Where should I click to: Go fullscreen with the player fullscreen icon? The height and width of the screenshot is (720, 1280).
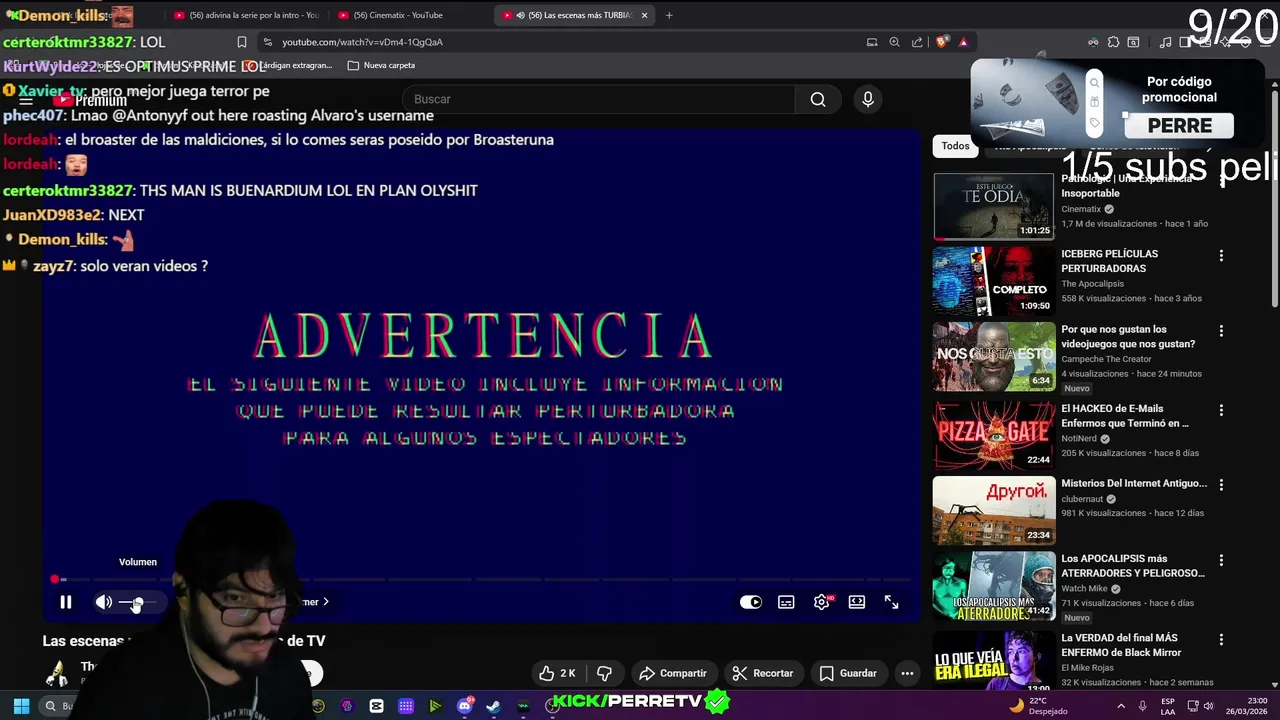point(892,602)
